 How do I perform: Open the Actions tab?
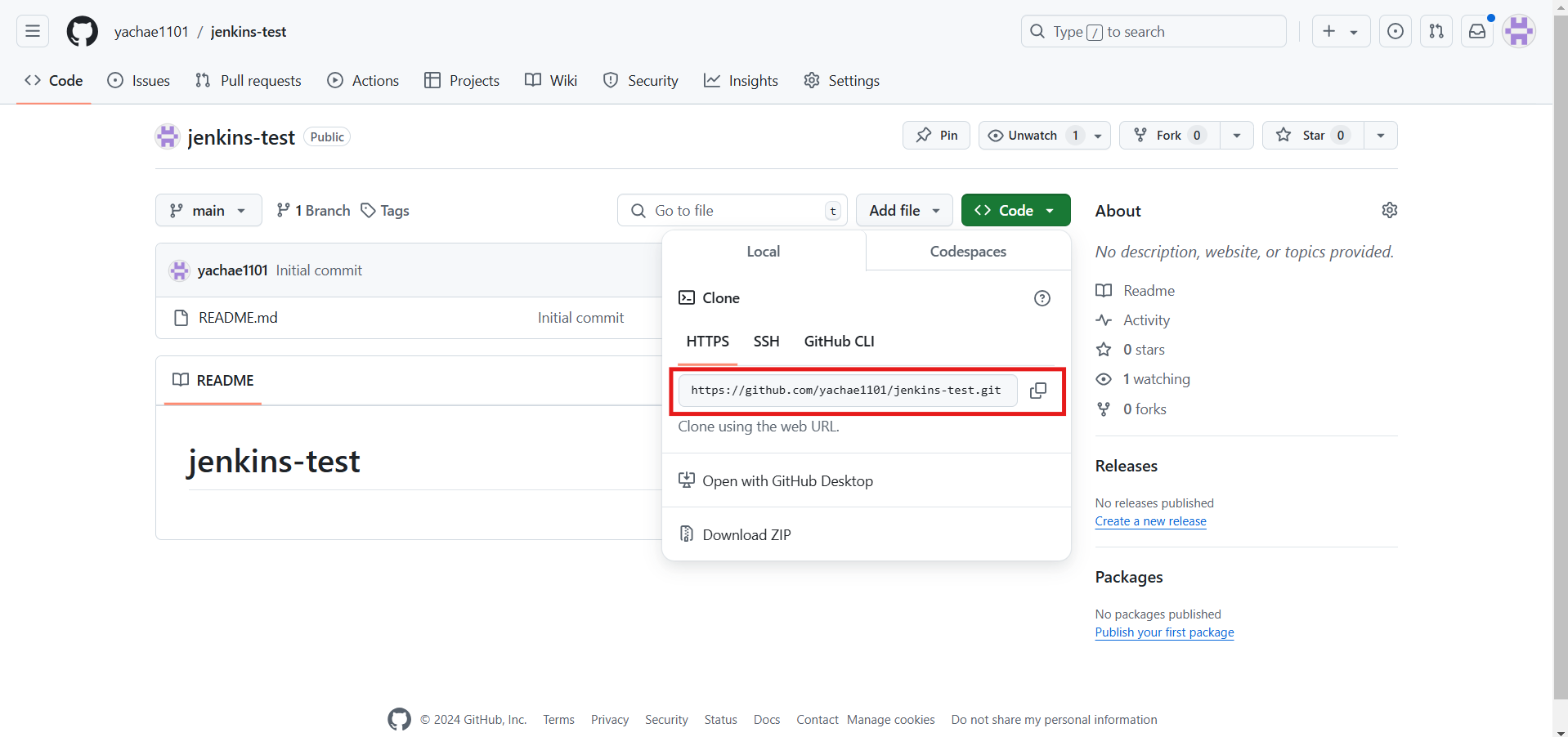(x=363, y=80)
